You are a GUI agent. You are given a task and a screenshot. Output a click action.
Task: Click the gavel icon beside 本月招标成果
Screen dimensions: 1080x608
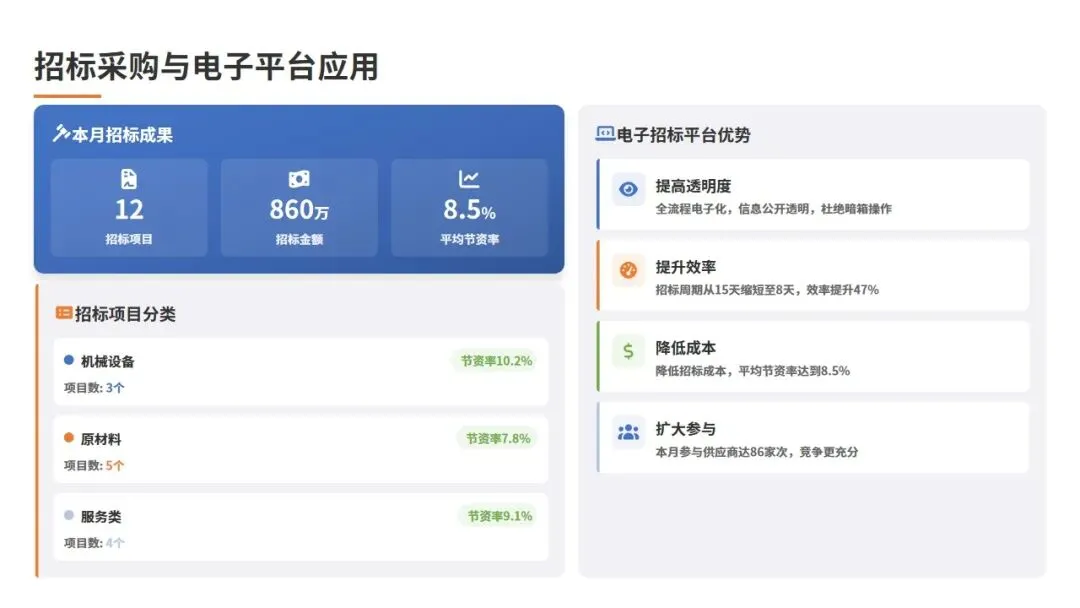tap(61, 134)
